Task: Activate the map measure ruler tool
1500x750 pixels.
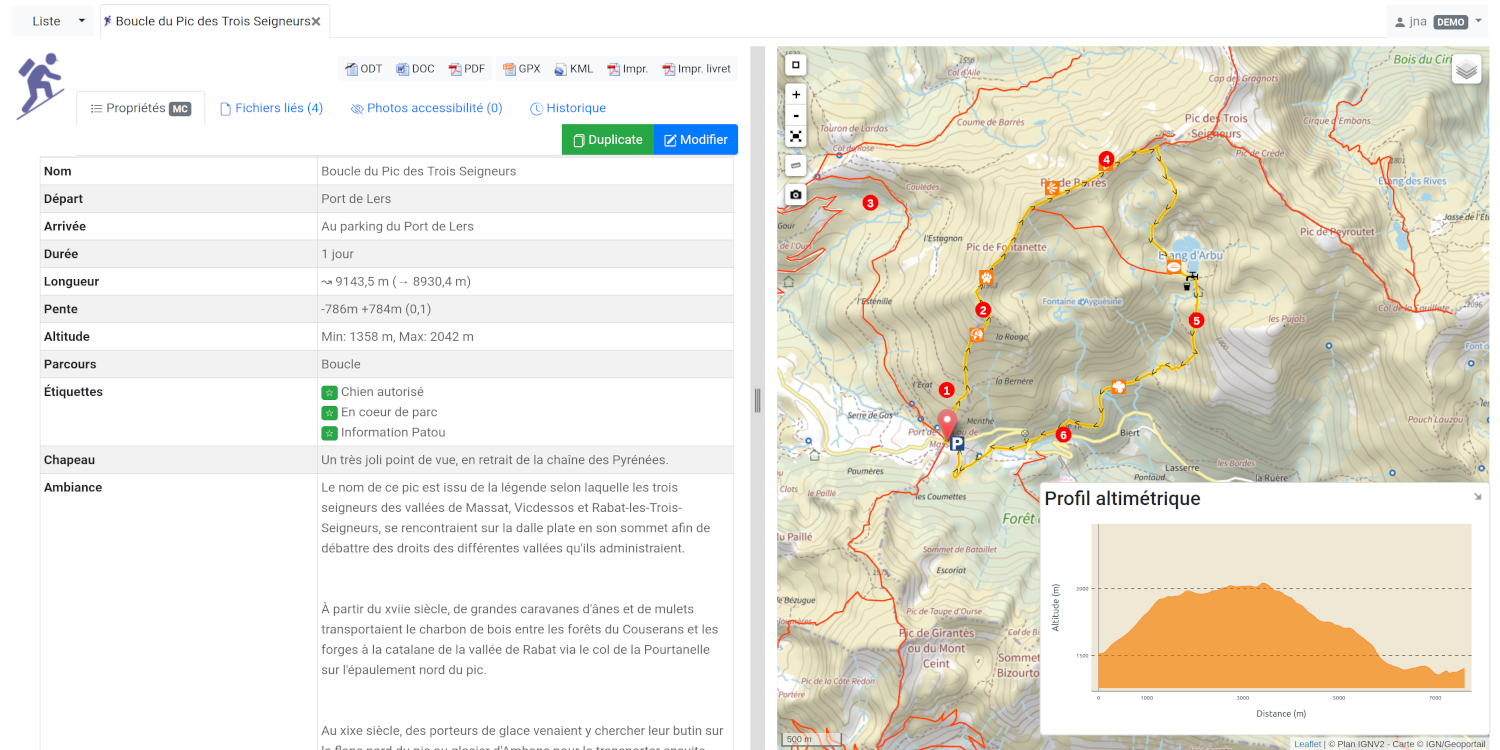Action: 796,164
